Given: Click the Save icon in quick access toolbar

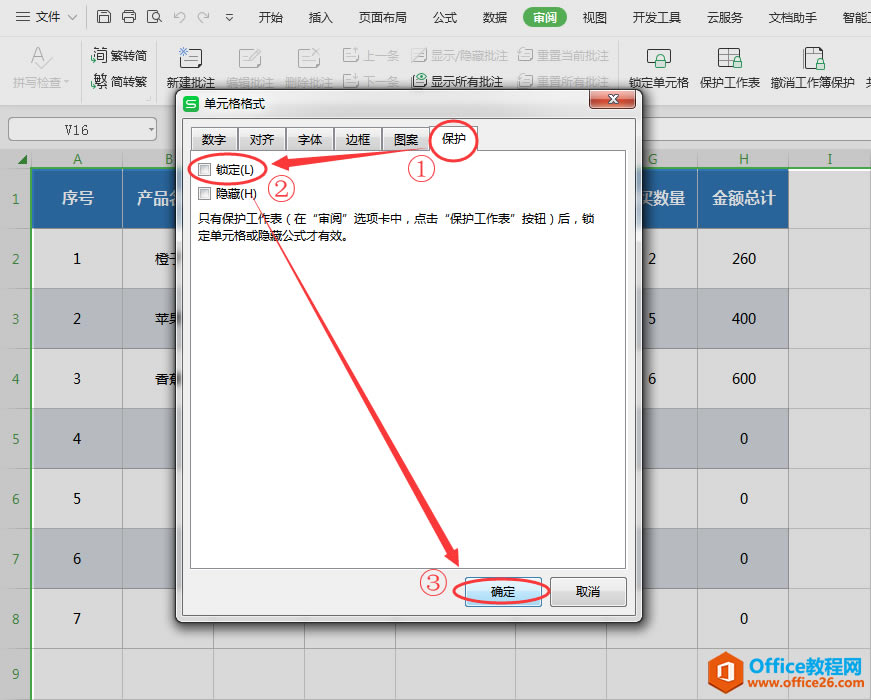Looking at the screenshot, I should click(x=103, y=16).
